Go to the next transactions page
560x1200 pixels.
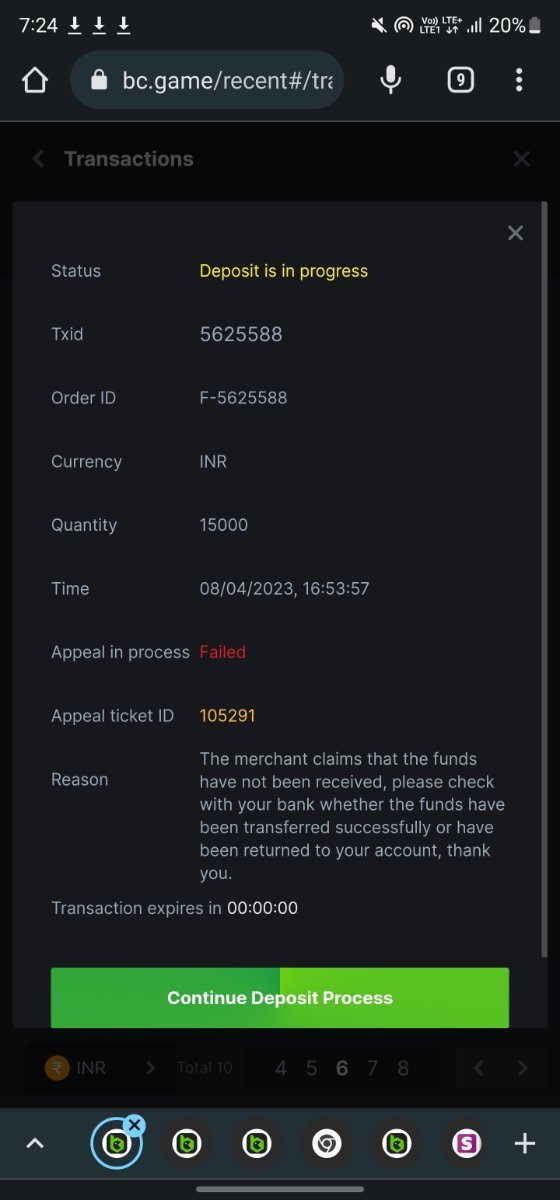(522, 1068)
